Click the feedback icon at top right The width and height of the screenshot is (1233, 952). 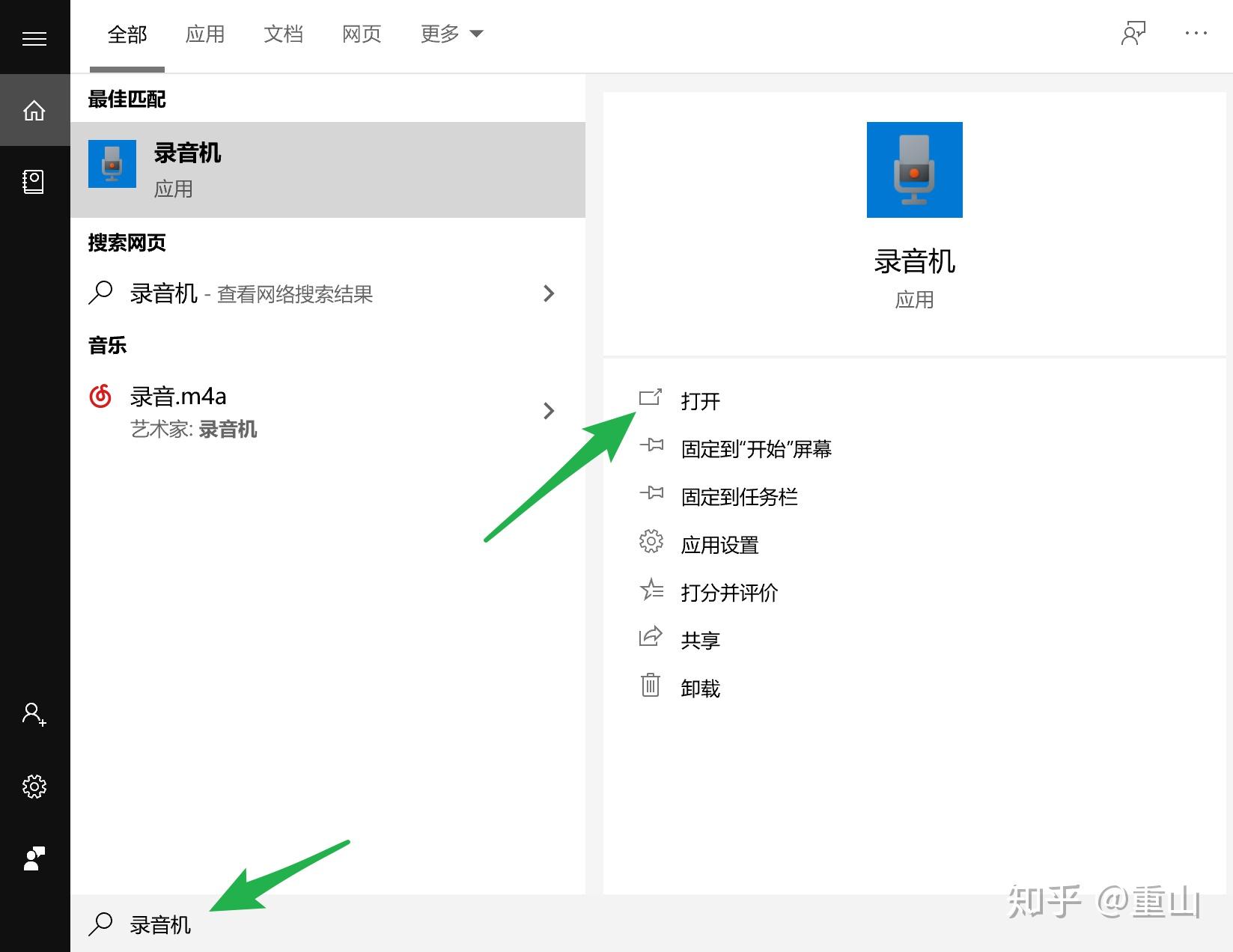point(1133,33)
